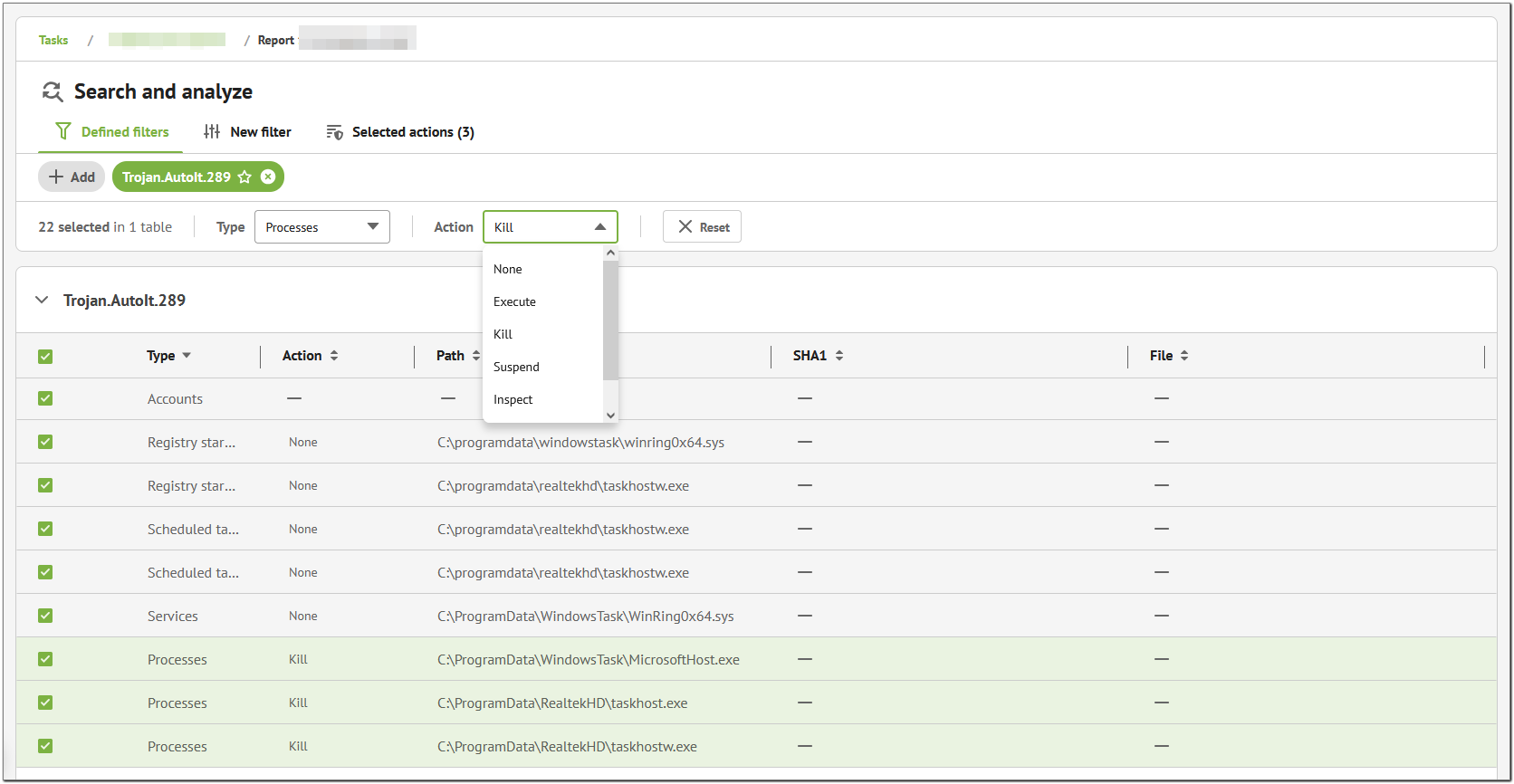Open the Selected actions (3) tab
Image resolution: width=1514 pixels, height=784 pixels.
pos(400,132)
